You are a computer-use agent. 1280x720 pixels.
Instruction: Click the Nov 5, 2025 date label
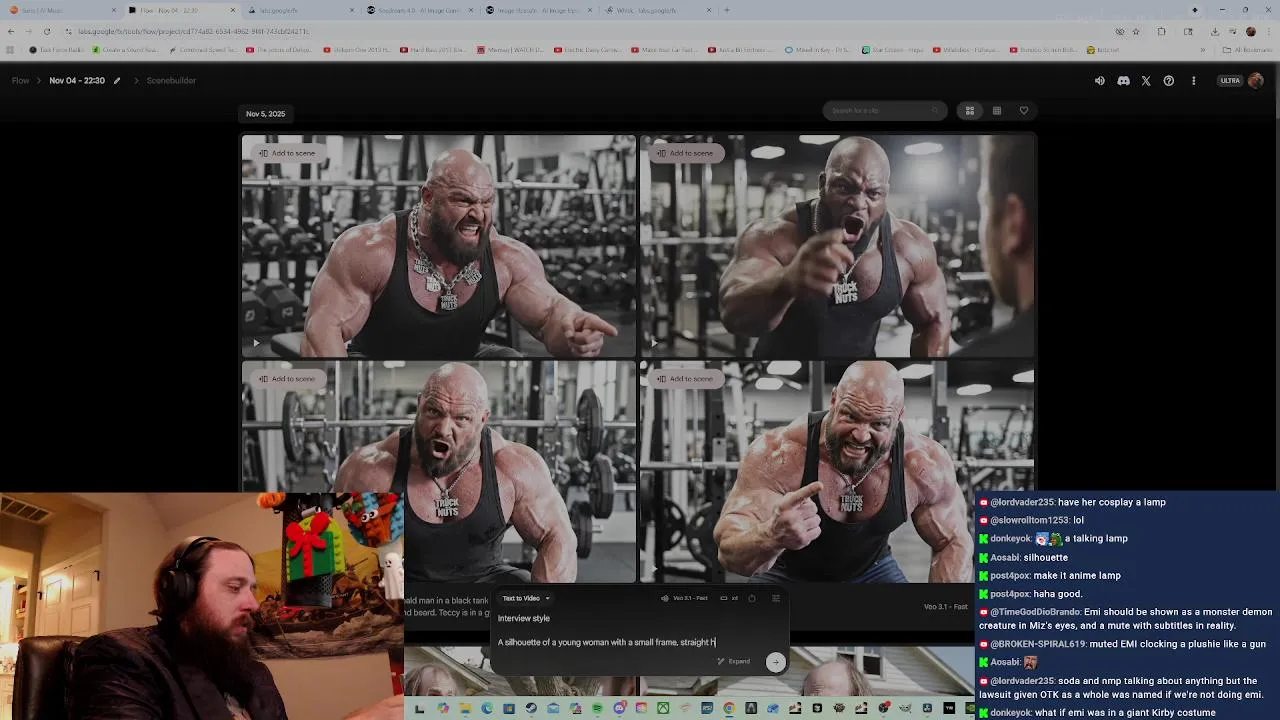(265, 114)
